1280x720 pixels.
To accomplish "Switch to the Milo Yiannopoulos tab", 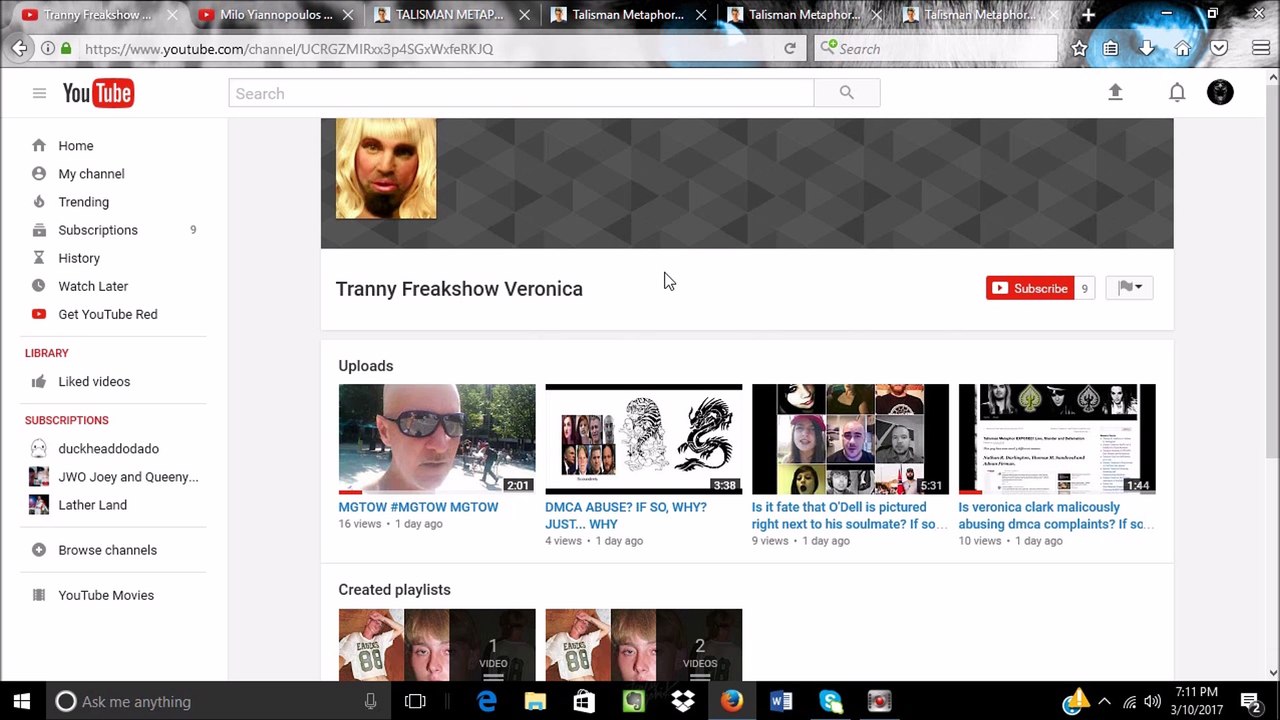I will pos(276,15).
